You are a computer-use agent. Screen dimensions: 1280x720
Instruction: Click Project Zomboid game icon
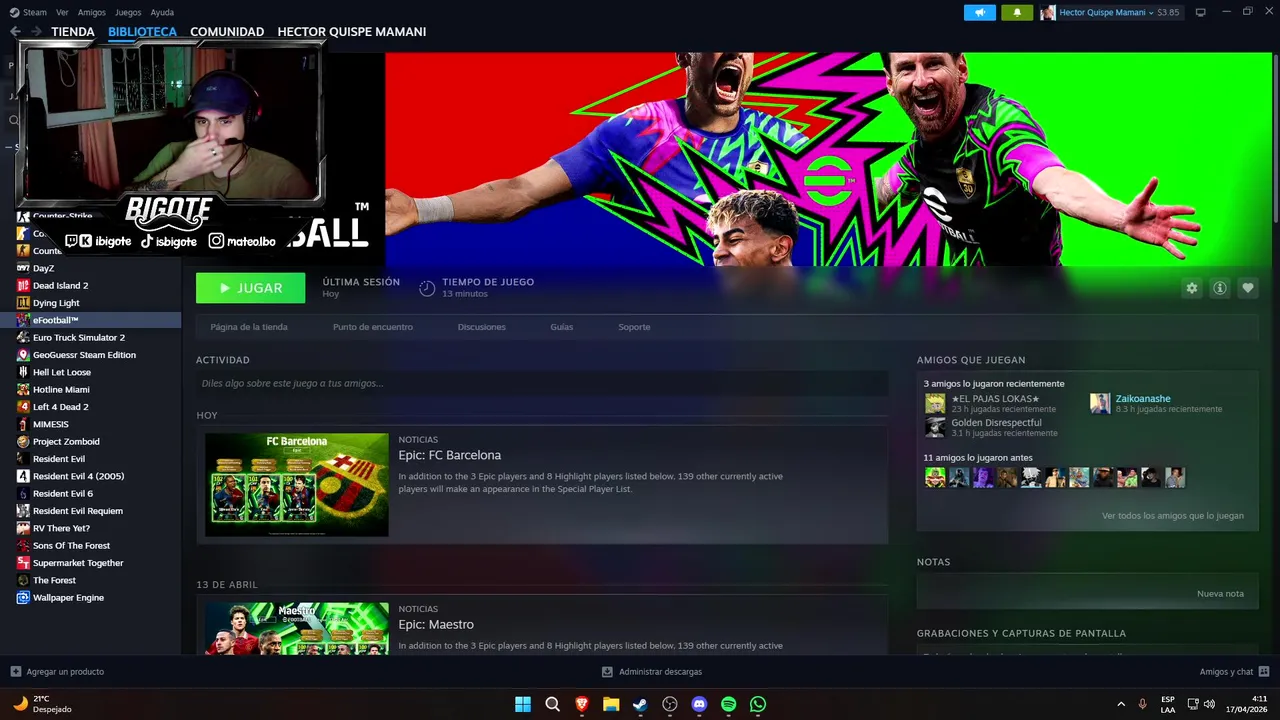pos(23,442)
